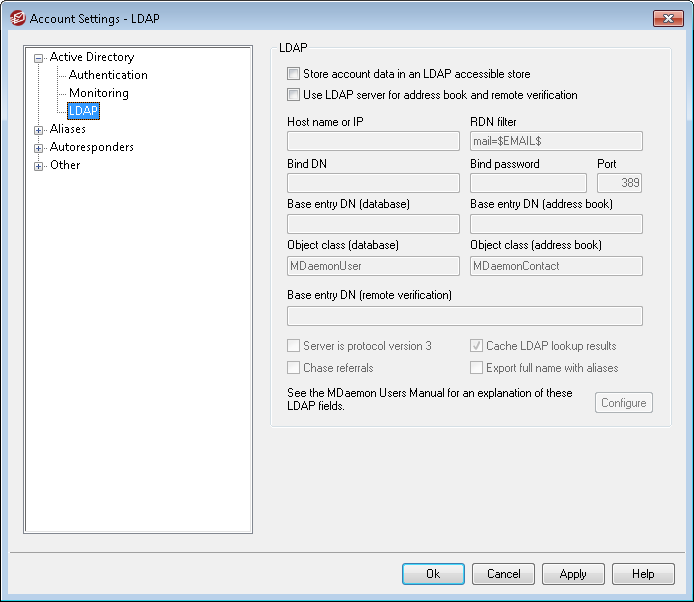Close the Account Settings dialog window
694x602 pixels.
point(667,18)
